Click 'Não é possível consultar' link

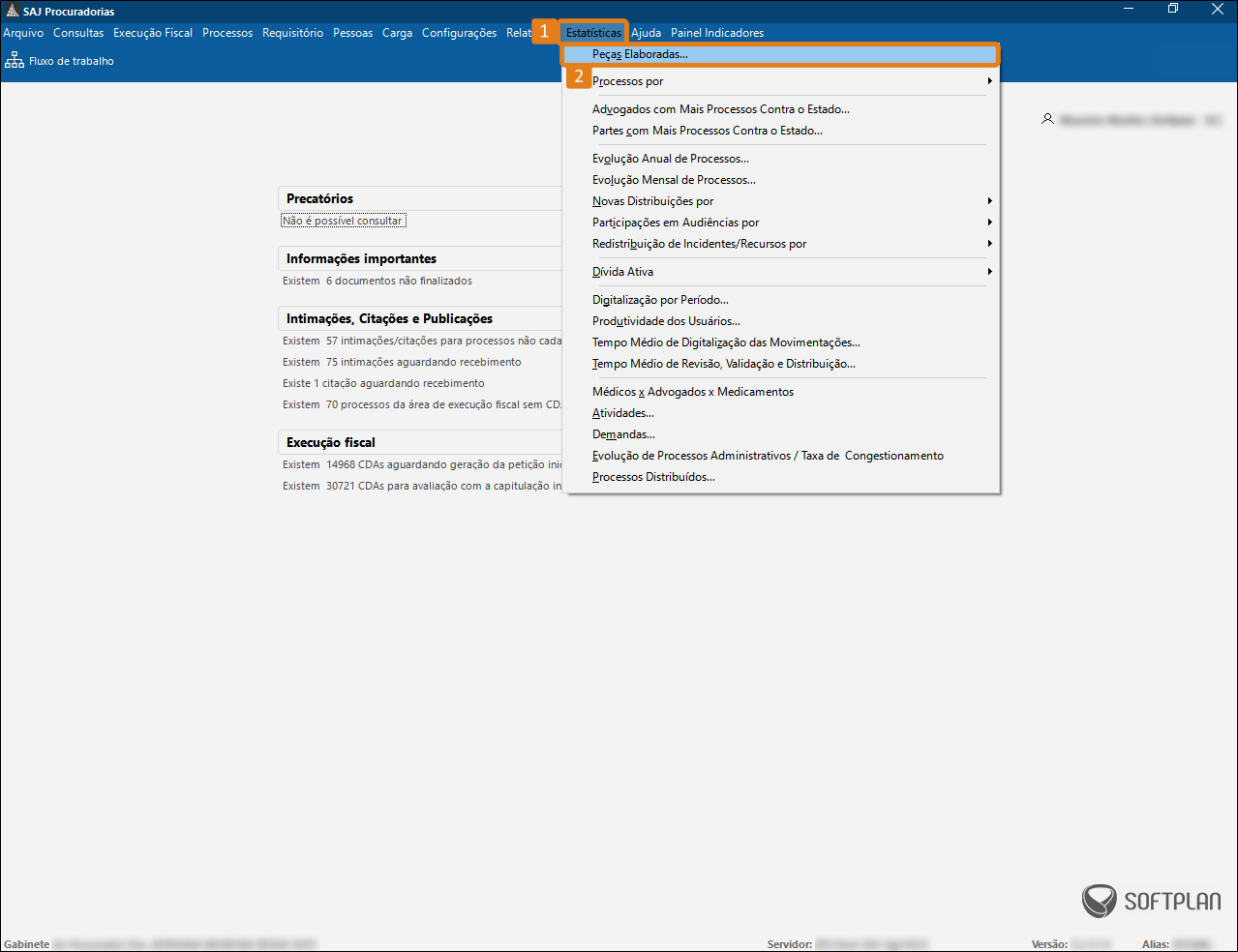pyautogui.click(x=343, y=221)
